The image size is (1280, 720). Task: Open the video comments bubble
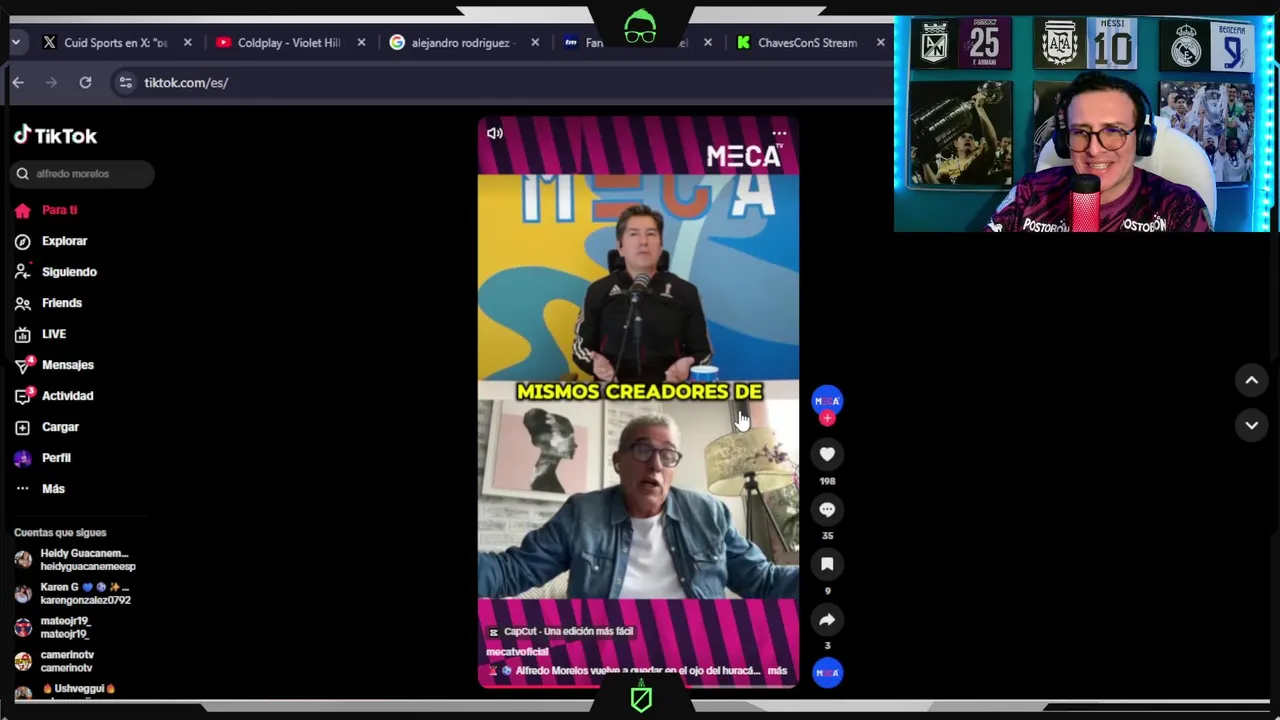point(827,510)
